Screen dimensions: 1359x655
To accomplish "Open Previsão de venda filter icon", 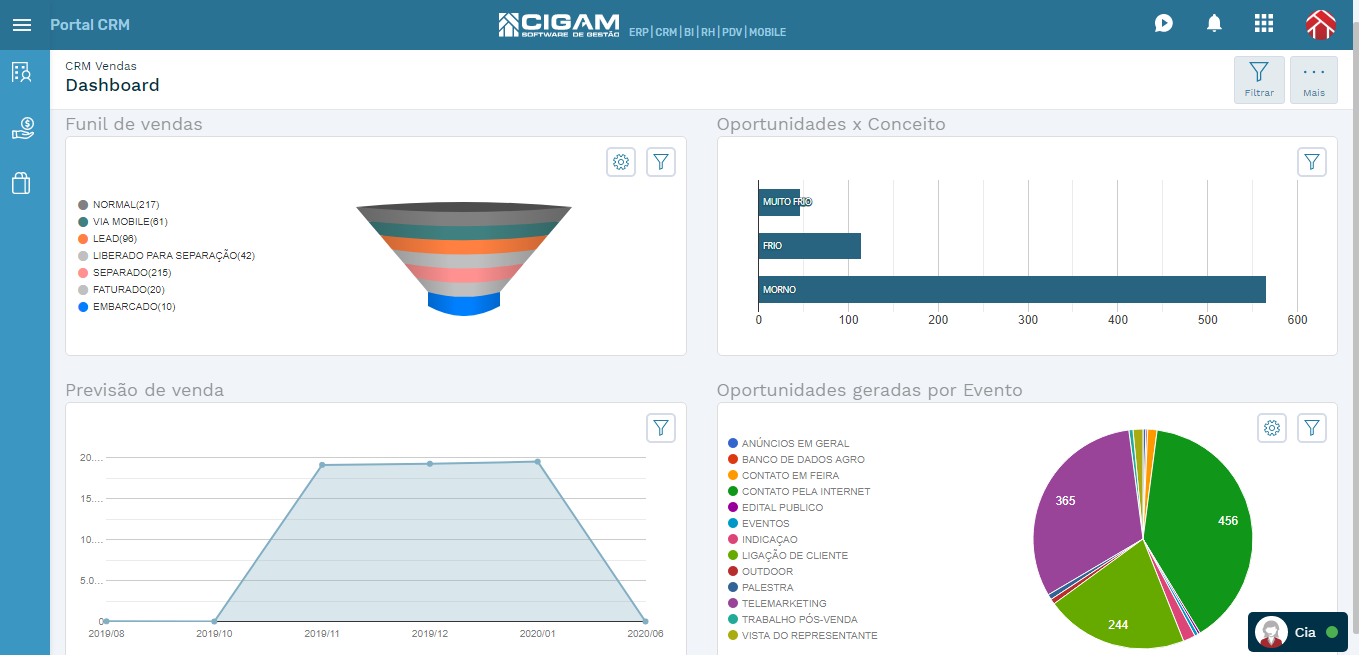I will [x=661, y=428].
